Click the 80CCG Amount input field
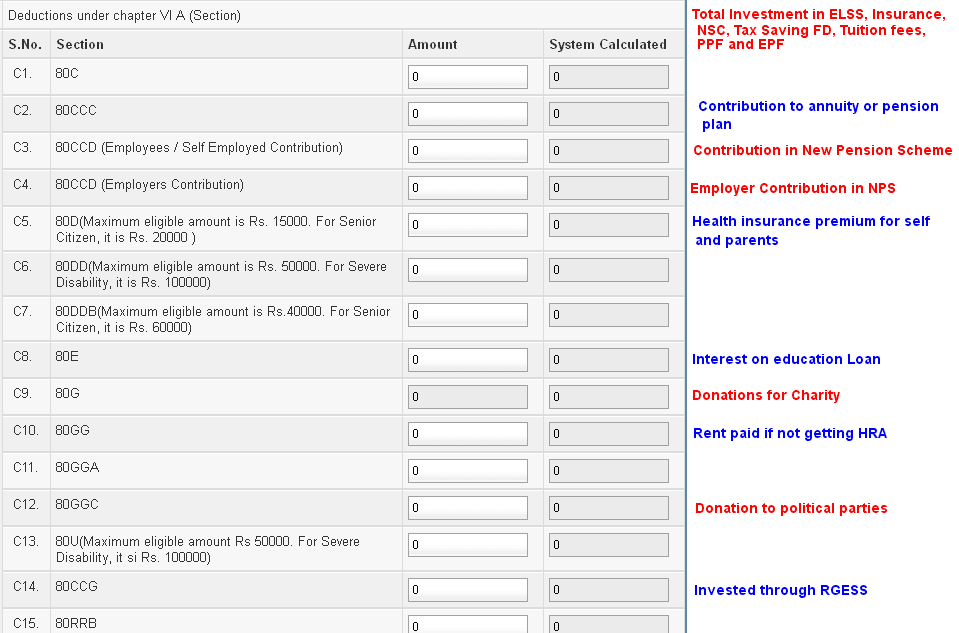This screenshot has width=959, height=633. [468, 590]
